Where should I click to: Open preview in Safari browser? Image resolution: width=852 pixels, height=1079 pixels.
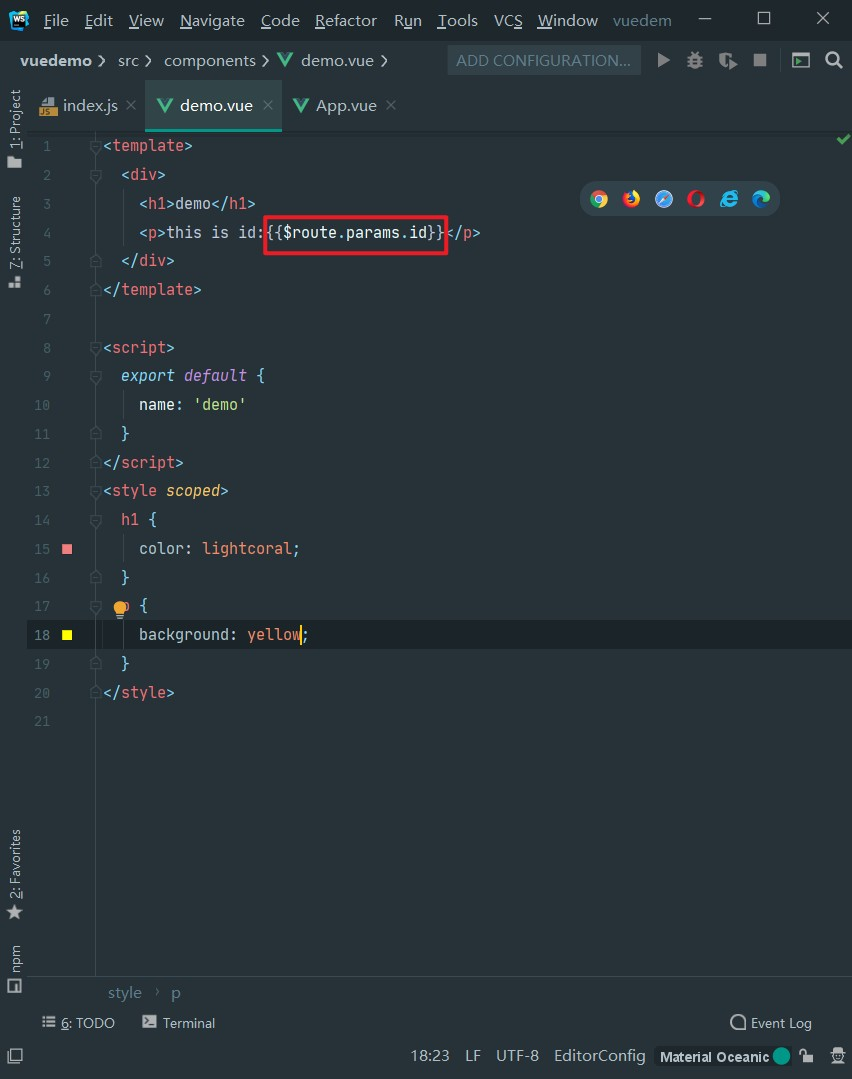(x=663, y=199)
